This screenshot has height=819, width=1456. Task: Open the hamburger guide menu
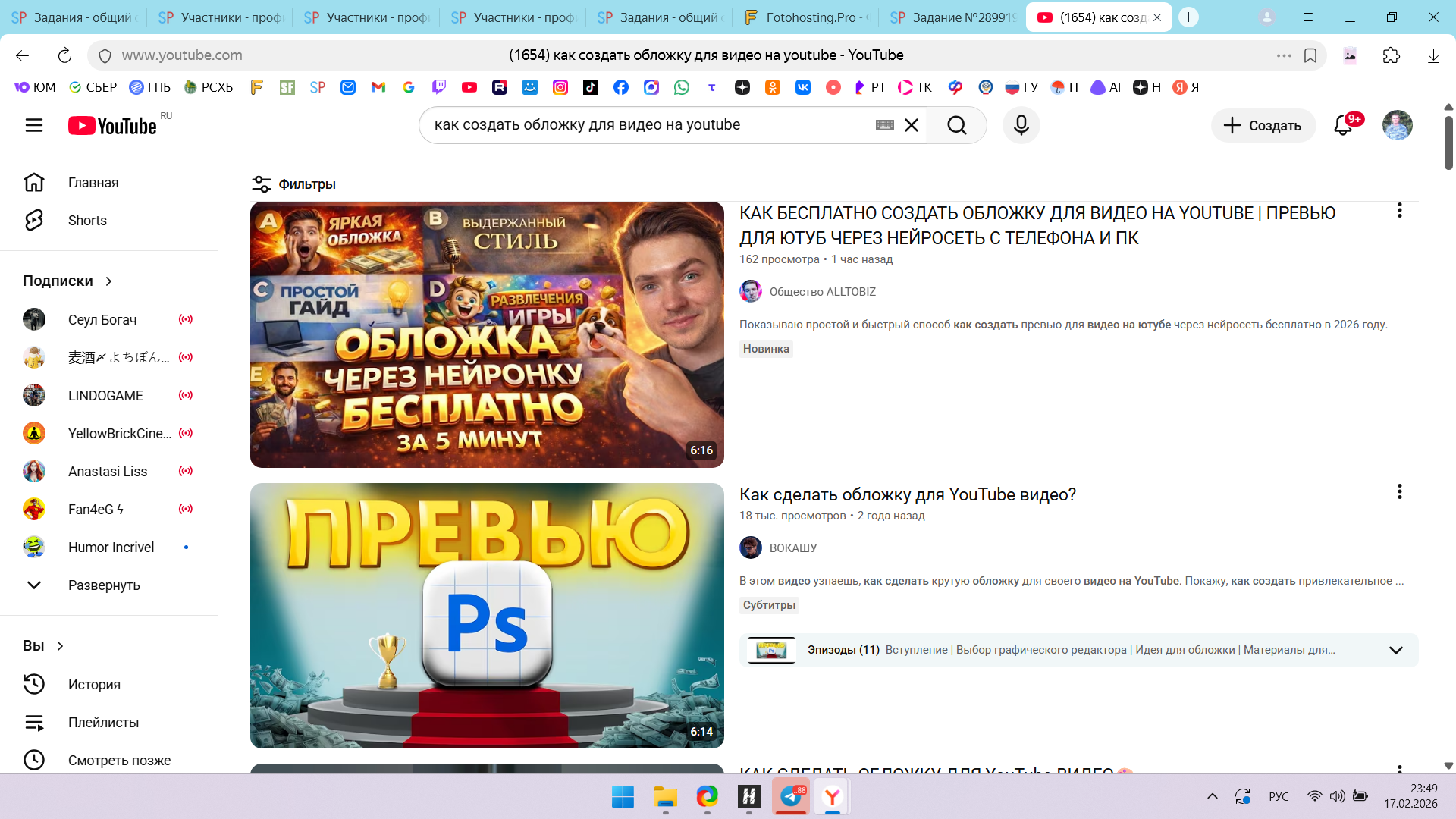[x=34, y=125]
